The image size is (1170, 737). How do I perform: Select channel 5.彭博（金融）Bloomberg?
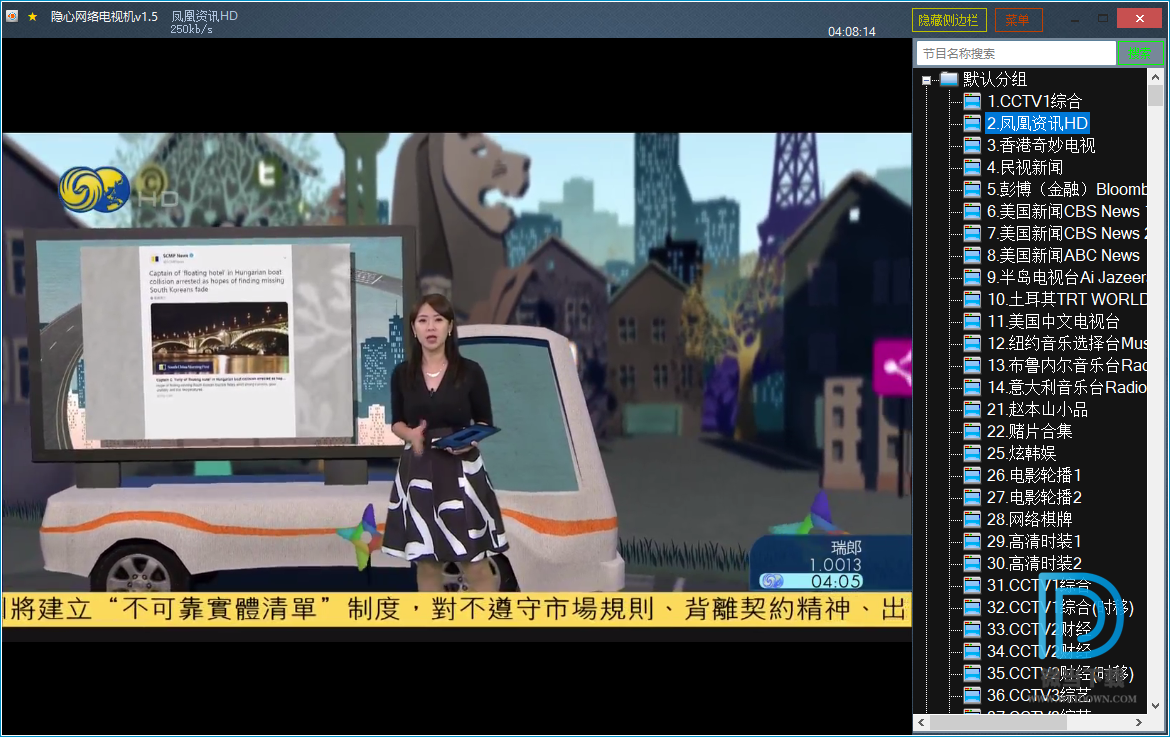[1066, 189]
